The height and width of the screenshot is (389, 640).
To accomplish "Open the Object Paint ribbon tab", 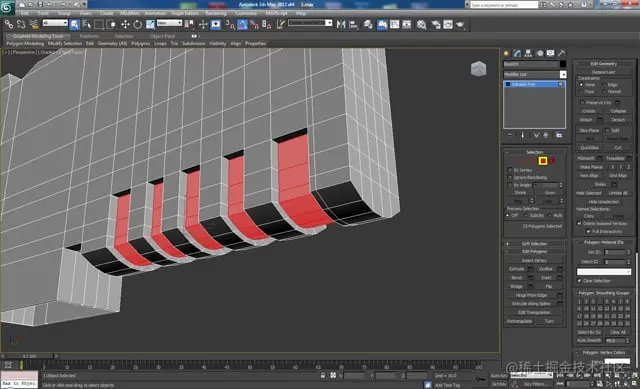I will (162, 36).
